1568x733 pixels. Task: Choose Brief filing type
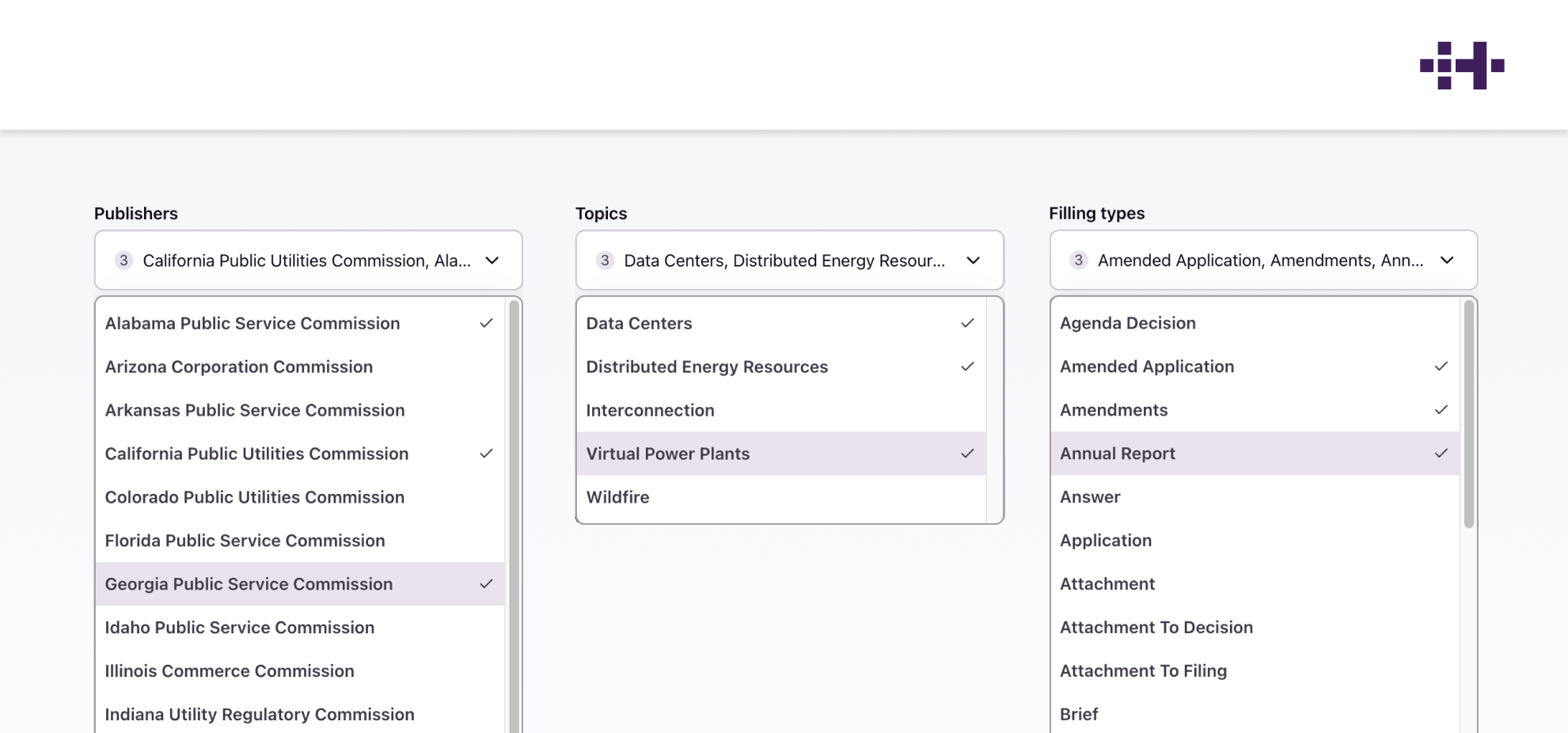coord(1255,715)
